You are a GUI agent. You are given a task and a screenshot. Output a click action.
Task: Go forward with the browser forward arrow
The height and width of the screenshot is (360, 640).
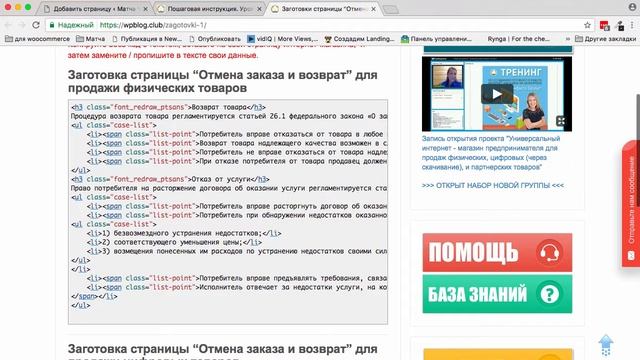[22, 25]
